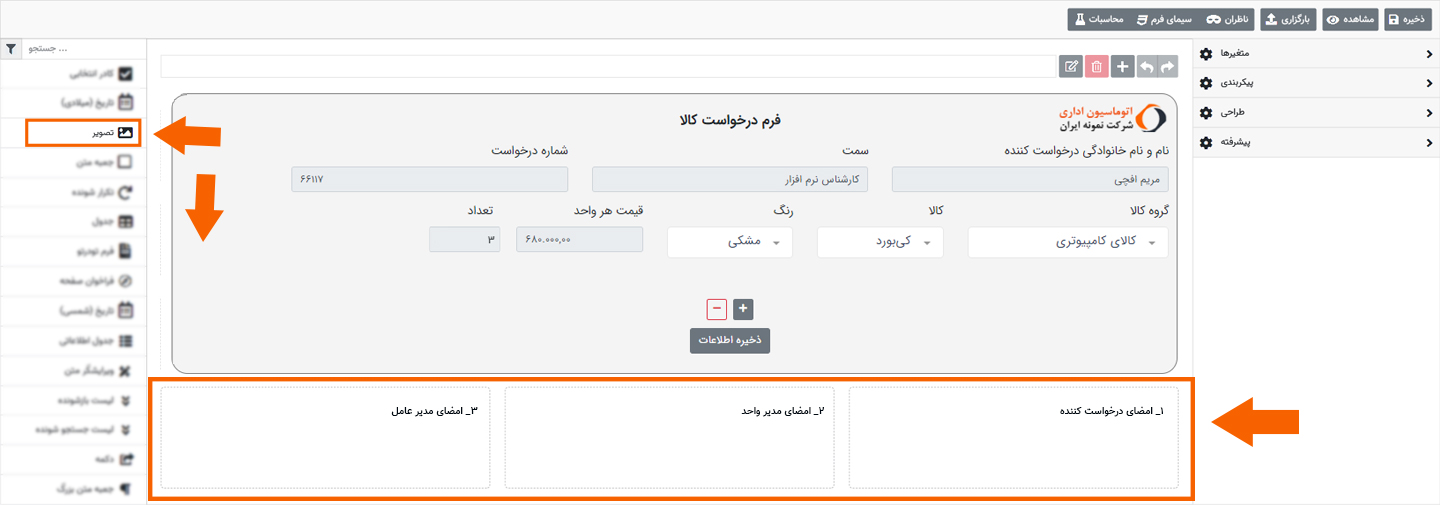Screen dimensions: 1440x505
Task: Select the تصویر (image) component in the sidebar
Action: pyautogui.click(x=83, y=132)
